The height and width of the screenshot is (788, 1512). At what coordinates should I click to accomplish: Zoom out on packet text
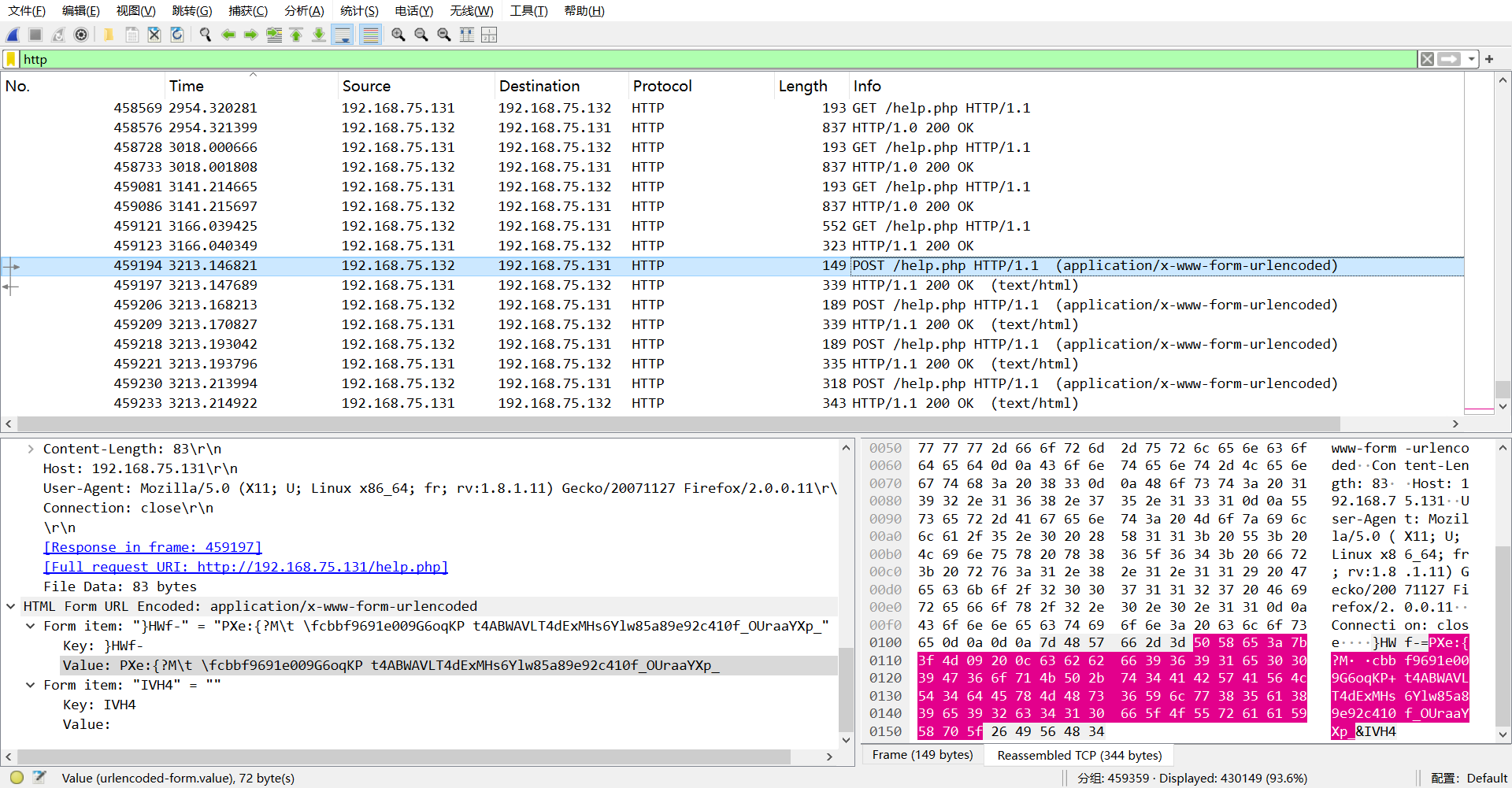[421, 35]
